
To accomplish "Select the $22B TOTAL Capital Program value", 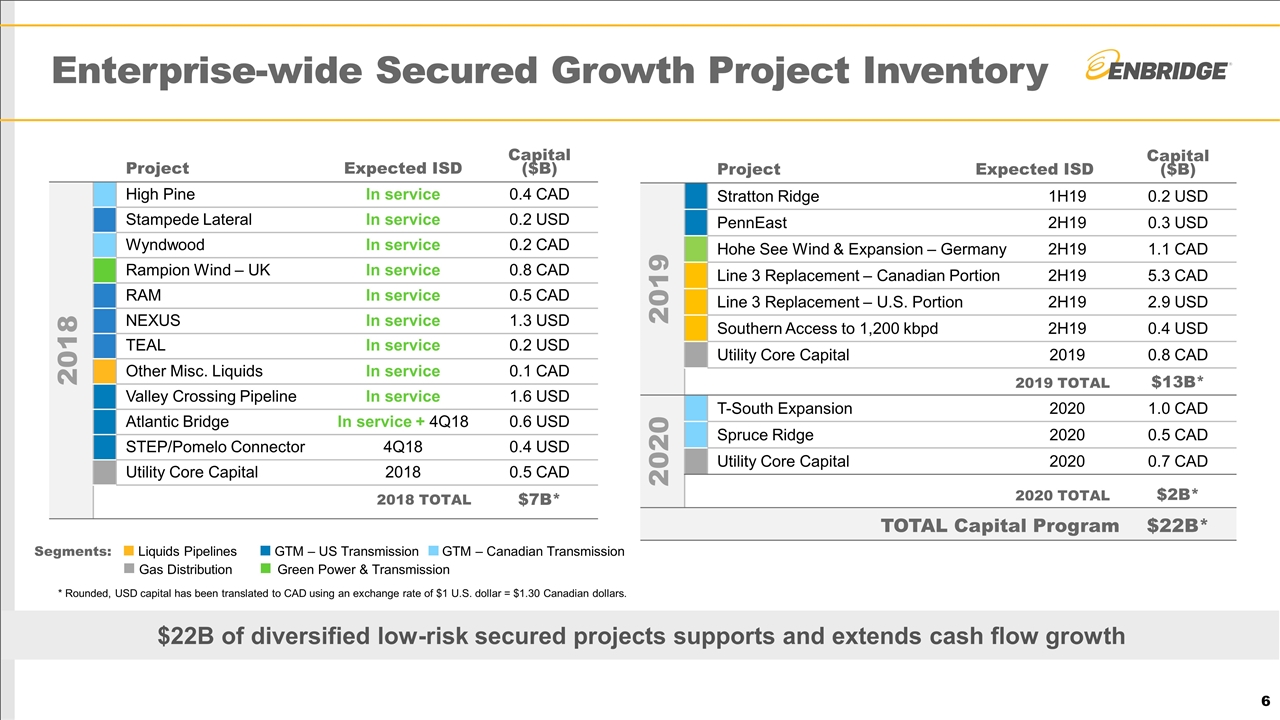I will tap(1177, 526).
